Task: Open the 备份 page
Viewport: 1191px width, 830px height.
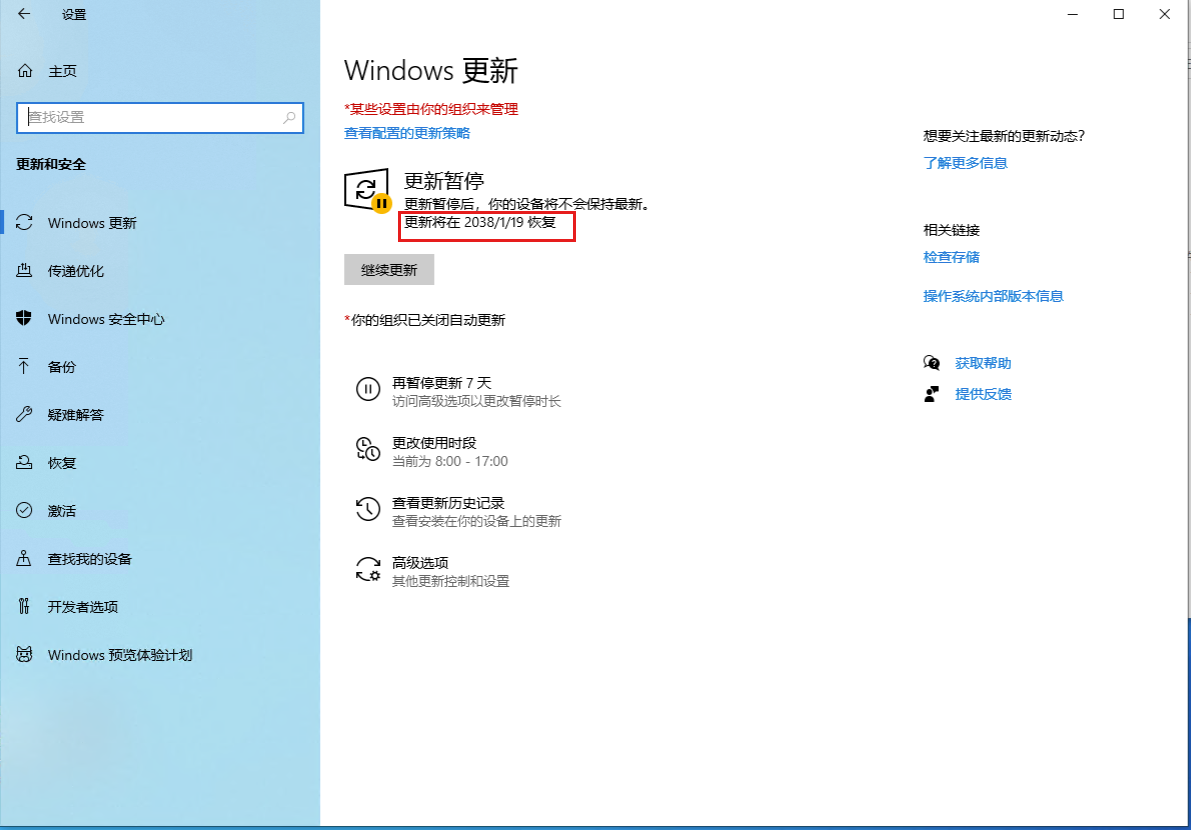Action: (x=160, y=367)
